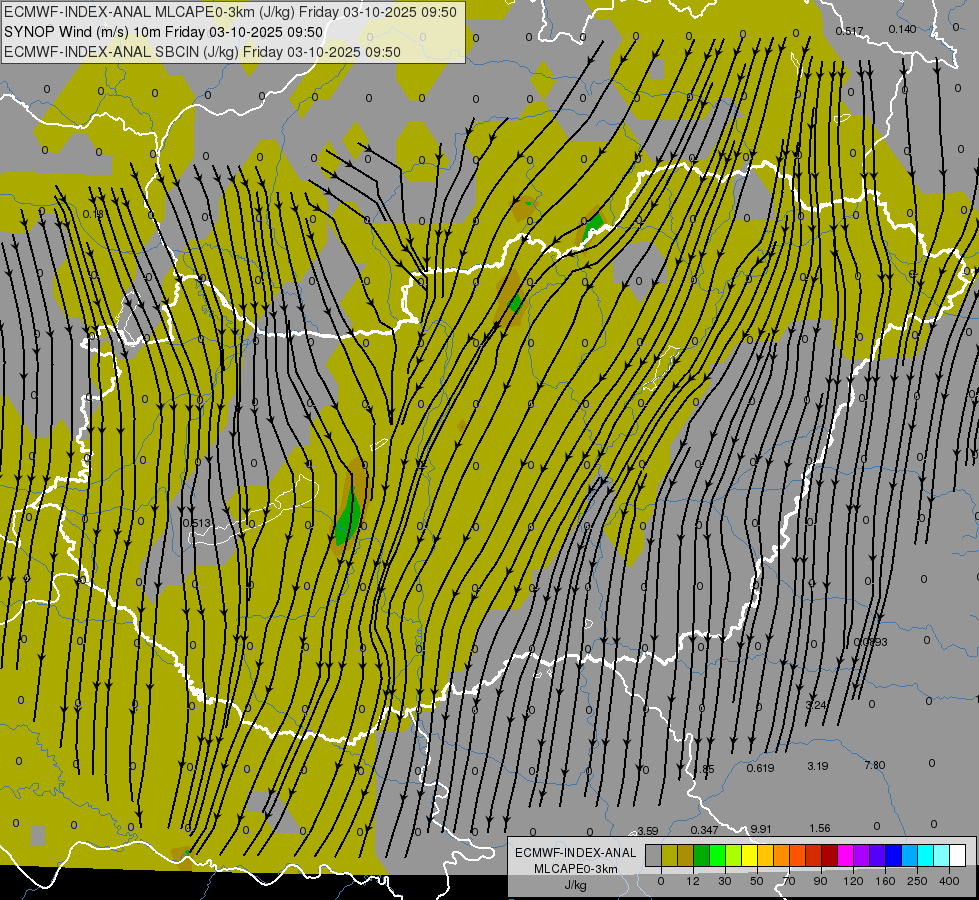Click the J/kg unit label in legend
The image size is (979, 900).
click(575, 885)
